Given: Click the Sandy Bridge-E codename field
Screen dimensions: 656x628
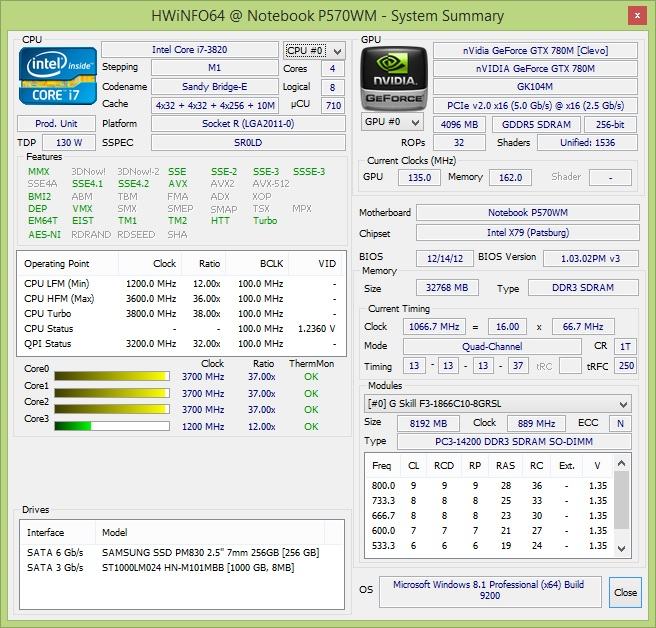Looking at the screenshot, I should (x=214, y=87).
